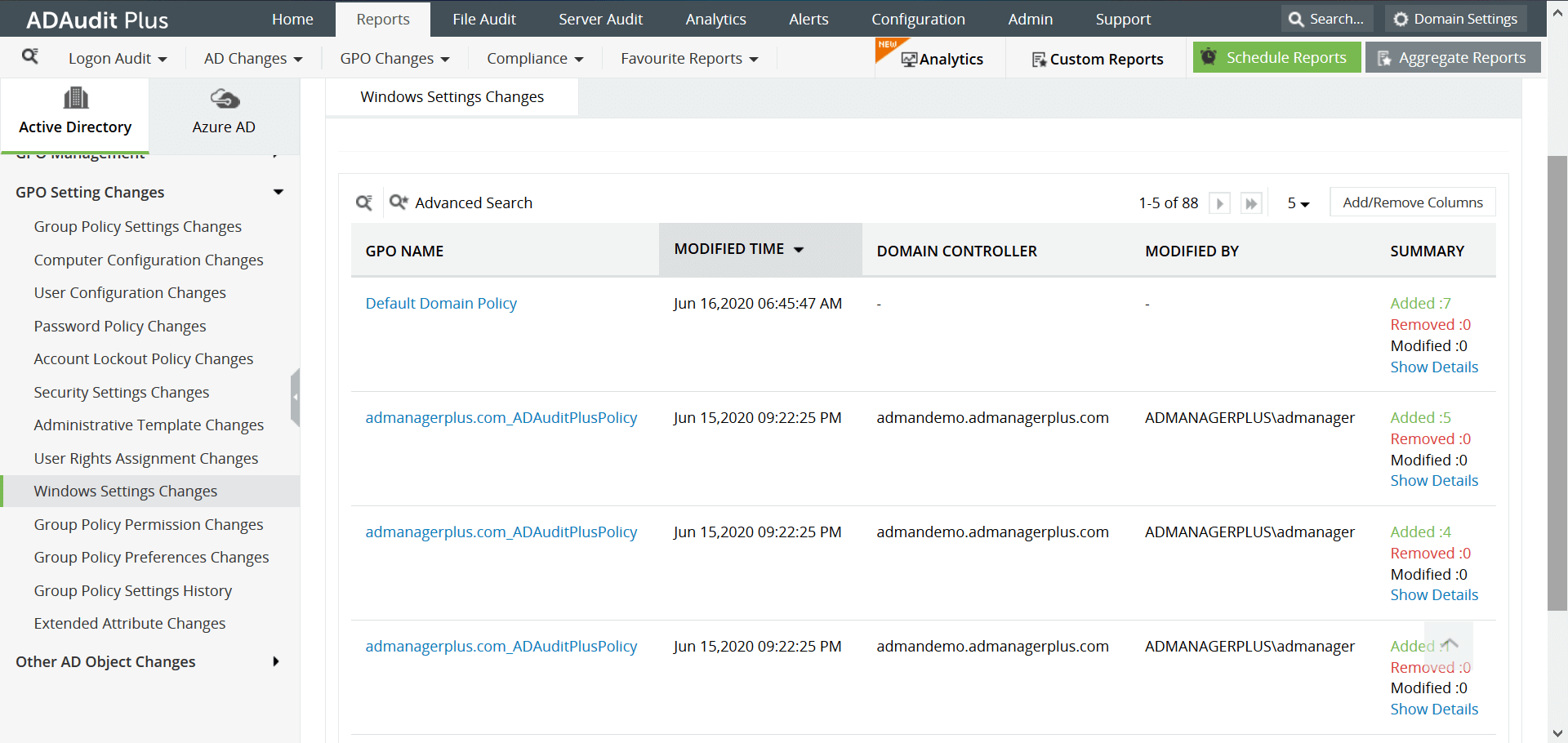The image size is (1568, 743).
Task: Open Default Domain Policy link
Action: point(441,303)
